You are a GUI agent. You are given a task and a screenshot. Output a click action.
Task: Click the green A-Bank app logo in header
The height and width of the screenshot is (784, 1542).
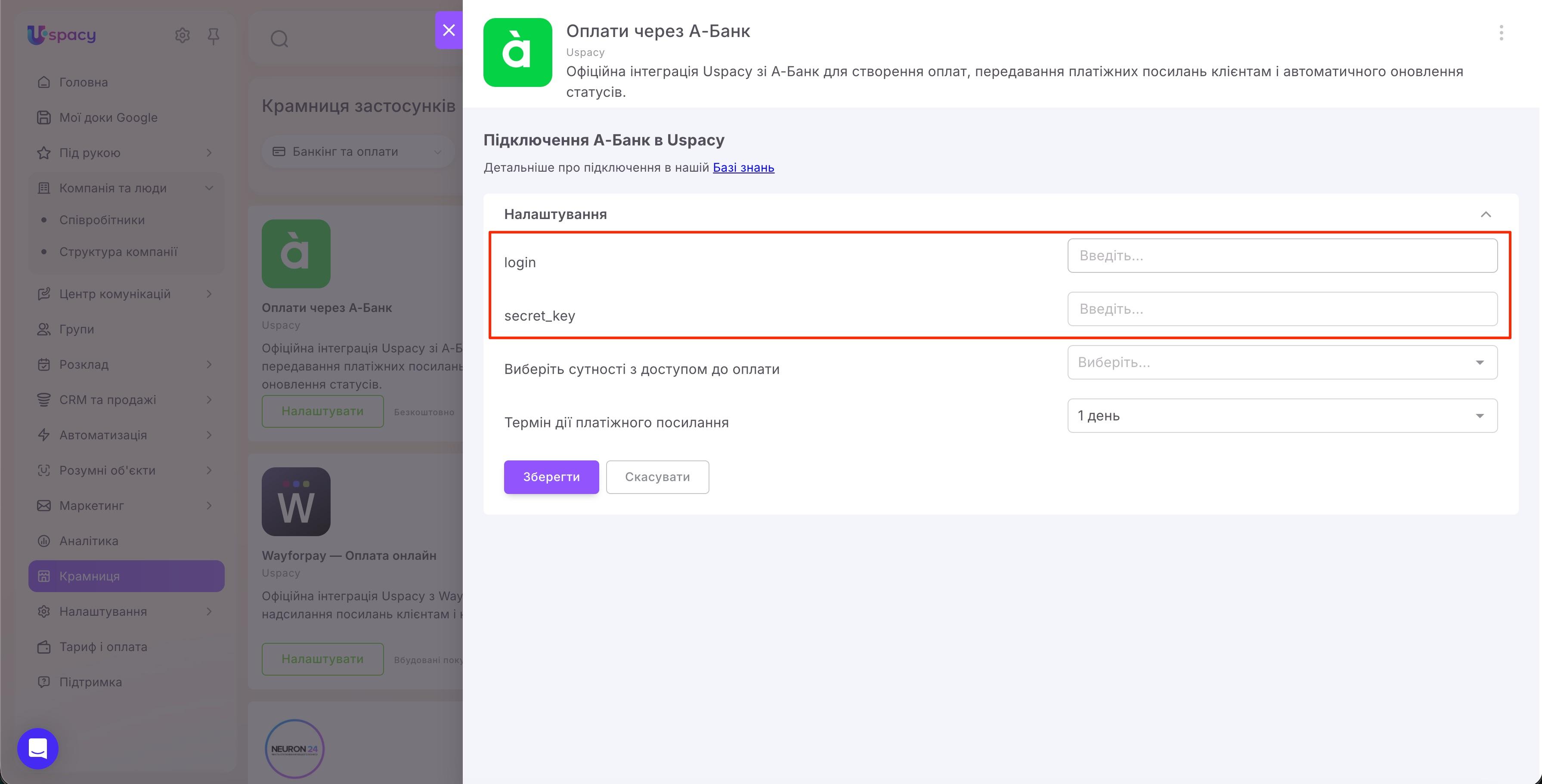click(518, 52)
